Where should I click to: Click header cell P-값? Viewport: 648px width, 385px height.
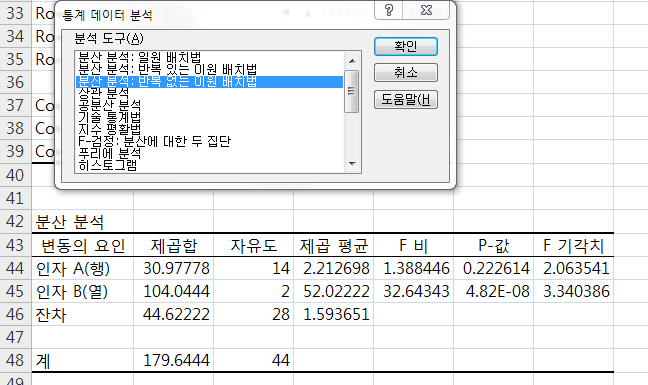click(x=493, y=246)
